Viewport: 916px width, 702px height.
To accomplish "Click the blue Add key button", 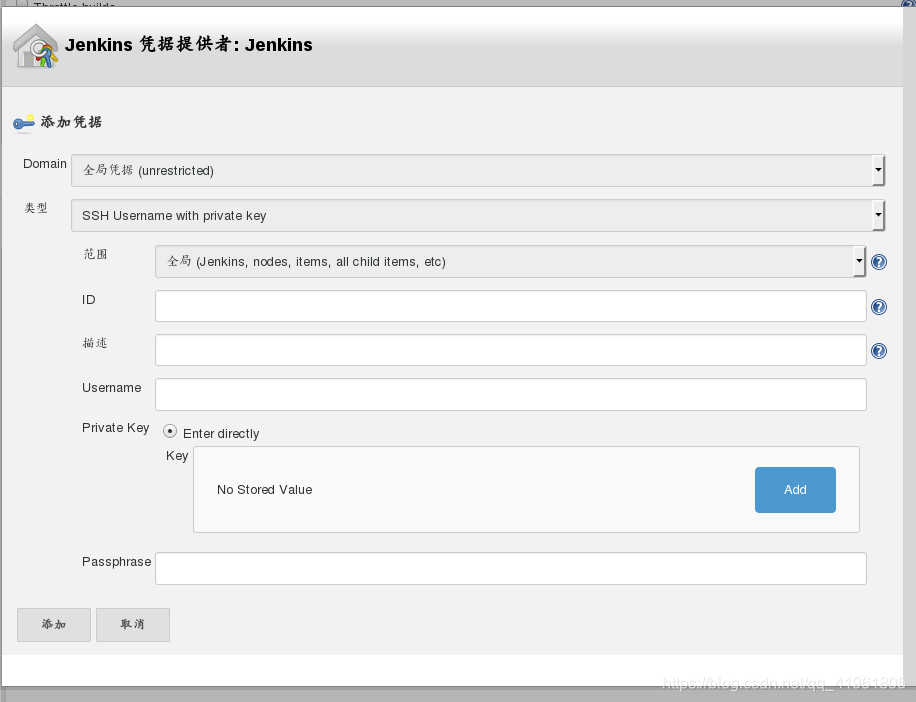I will 795,489.
